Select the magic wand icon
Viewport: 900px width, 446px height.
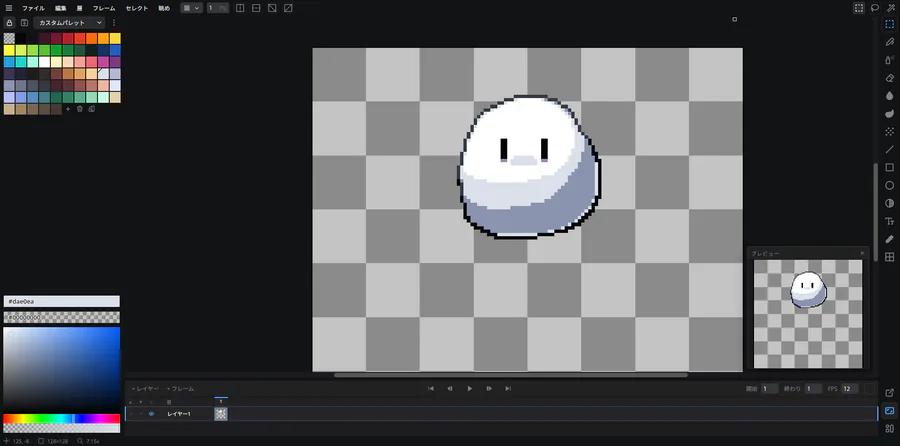coord(891,8)
